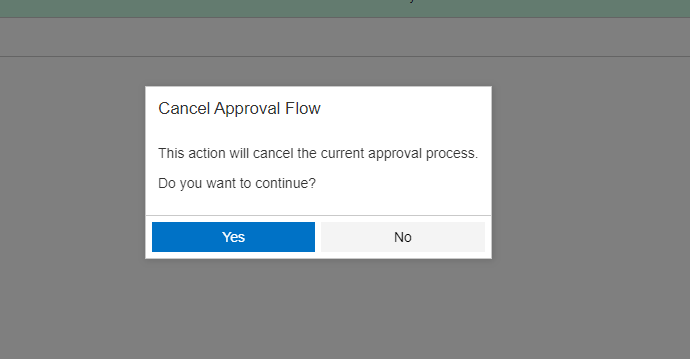Confirm cancellation with the Yes button
The image size is (690, 360).
point(233,237)
